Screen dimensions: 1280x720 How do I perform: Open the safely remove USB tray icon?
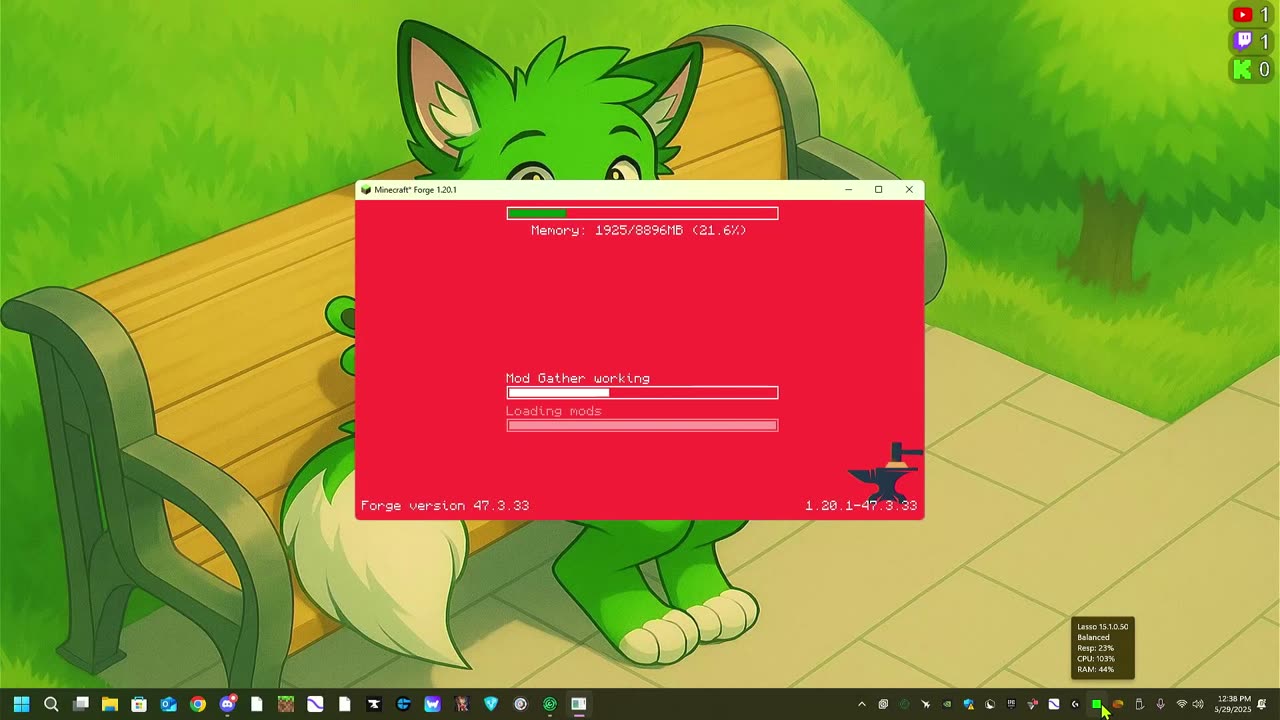point(1139,704)
